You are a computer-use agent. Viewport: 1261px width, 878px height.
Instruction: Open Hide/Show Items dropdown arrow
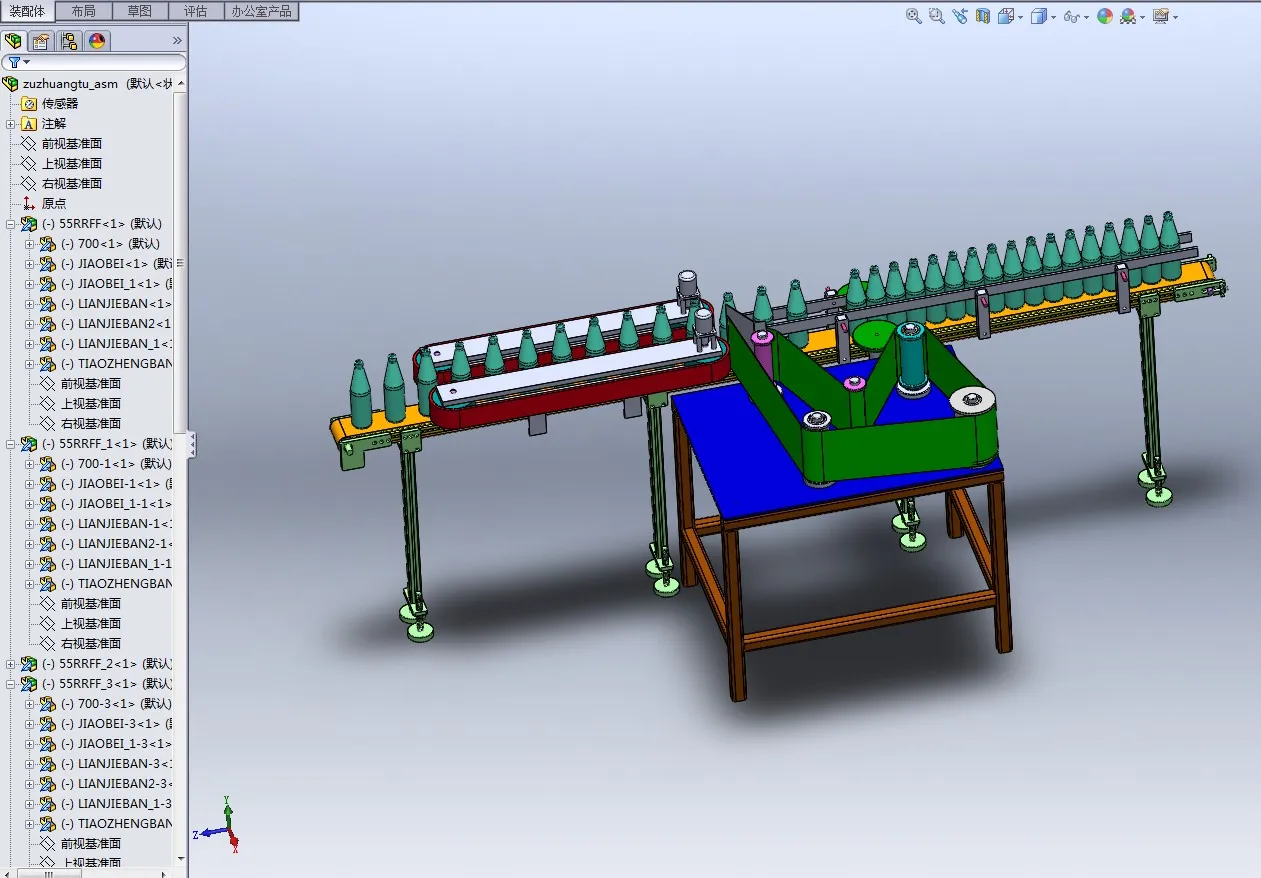[x=1086, y=17]
